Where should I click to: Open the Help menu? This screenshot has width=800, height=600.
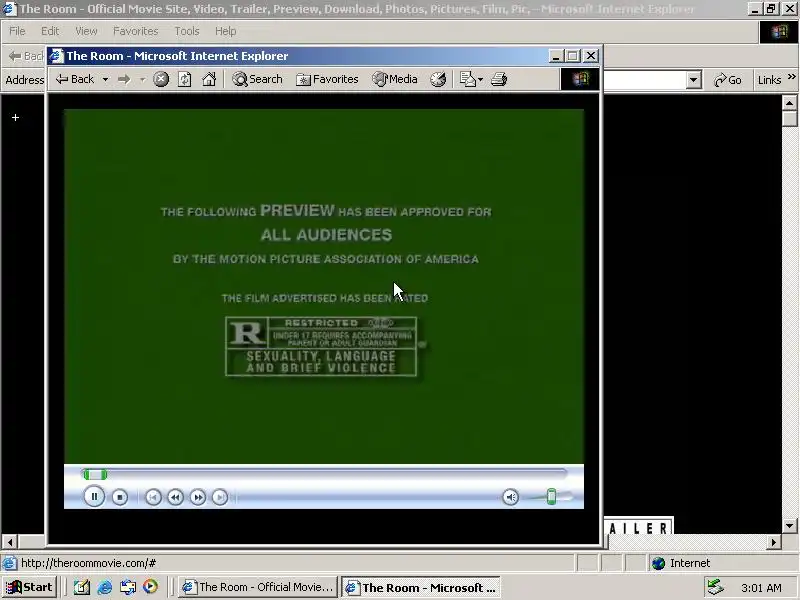click(226, 31)
